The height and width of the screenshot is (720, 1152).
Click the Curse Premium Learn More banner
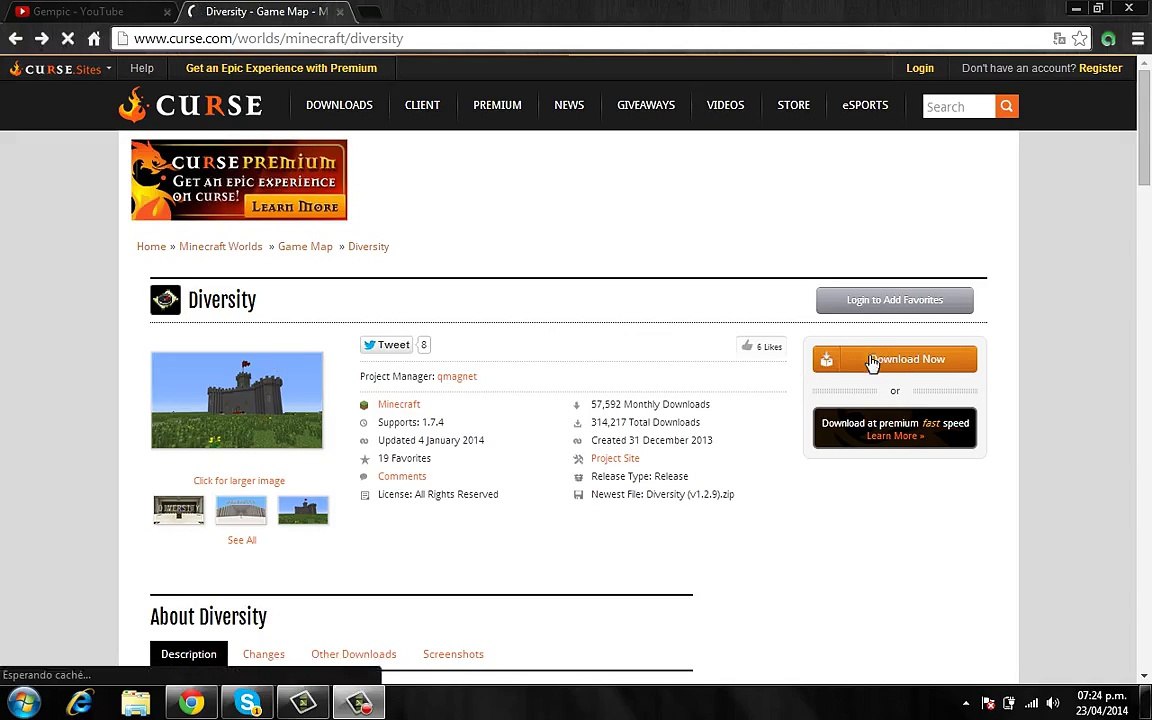point(239,180)
